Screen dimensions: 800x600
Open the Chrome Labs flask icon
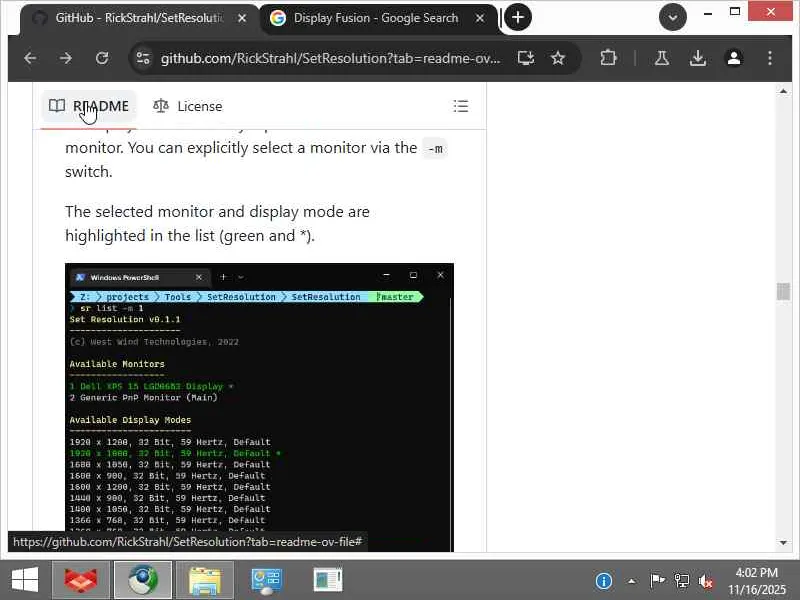(662, 58)
